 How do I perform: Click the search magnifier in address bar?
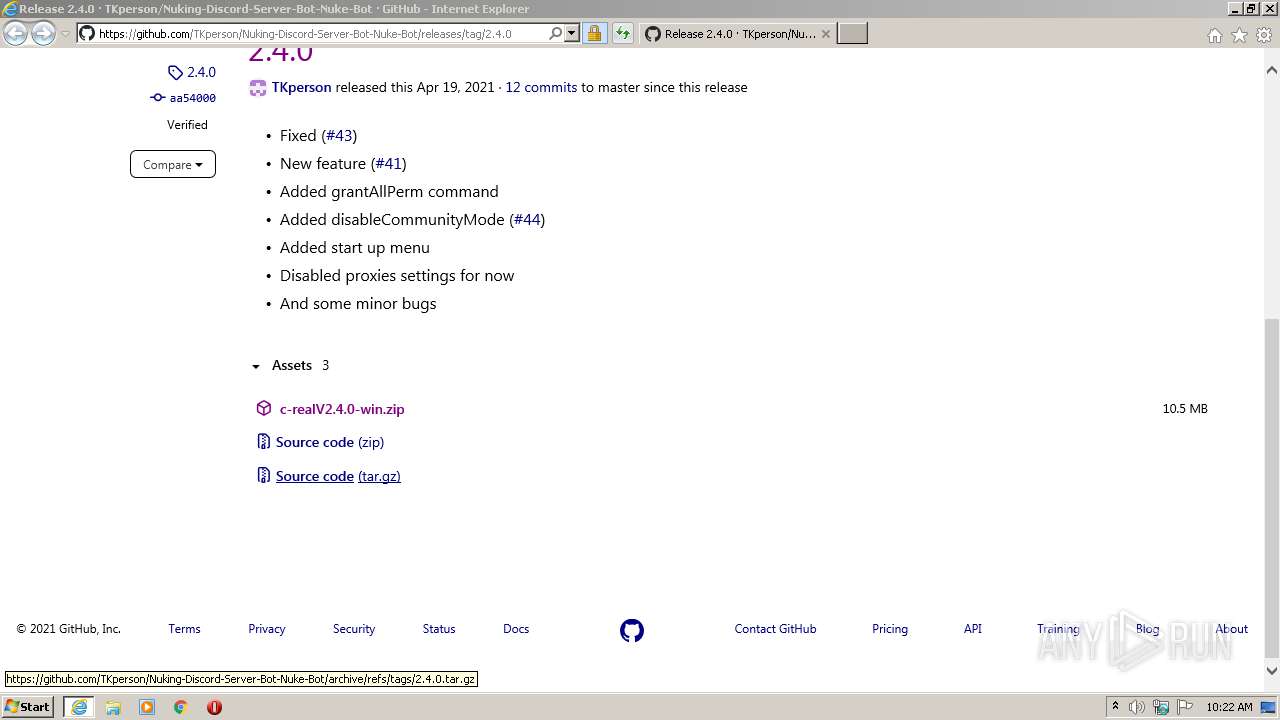pyautogui.click(x=556, y=33)
